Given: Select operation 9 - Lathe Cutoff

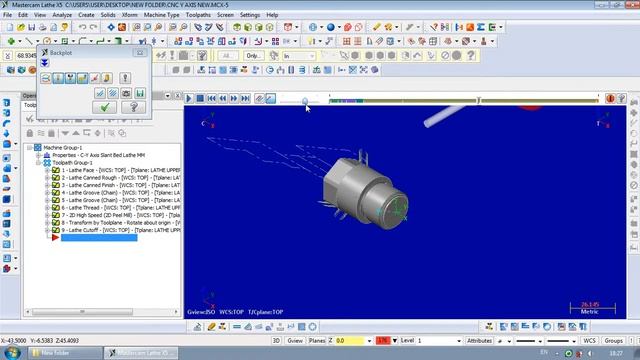Looking at the screenshot, I should click(x=120, y=230).
